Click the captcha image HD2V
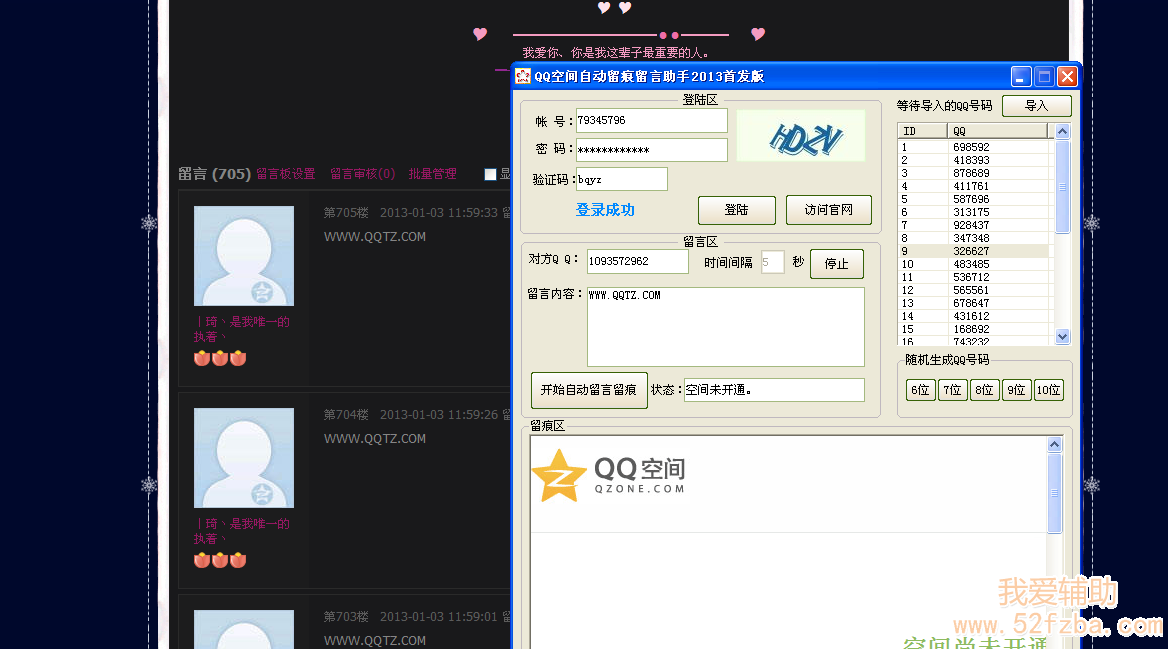The width and height of the screenshot is (1168, 649). click(800, 136)
